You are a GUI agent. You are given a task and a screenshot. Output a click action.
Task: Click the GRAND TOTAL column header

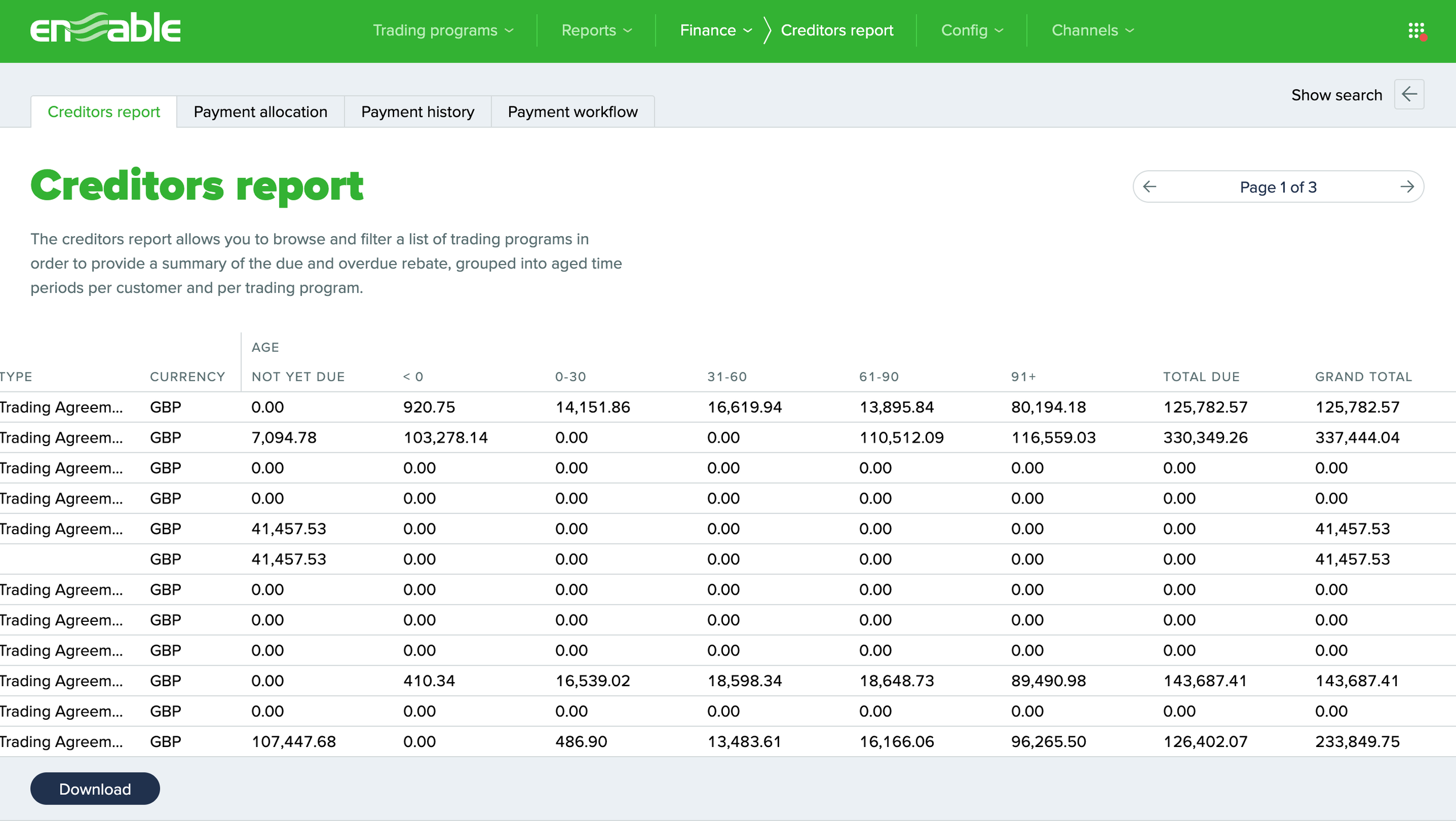[1363, 377]
